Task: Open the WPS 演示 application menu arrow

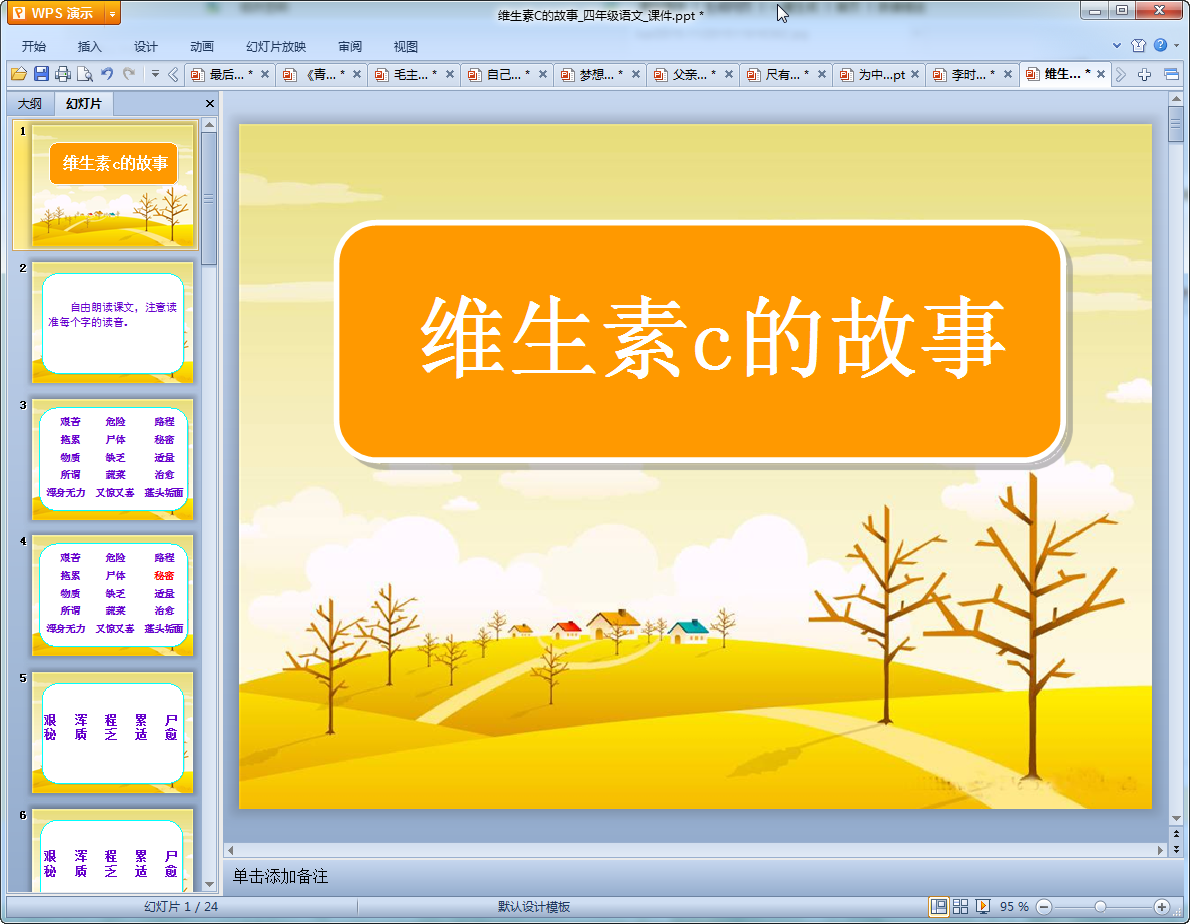Action: tap(112, 14)
